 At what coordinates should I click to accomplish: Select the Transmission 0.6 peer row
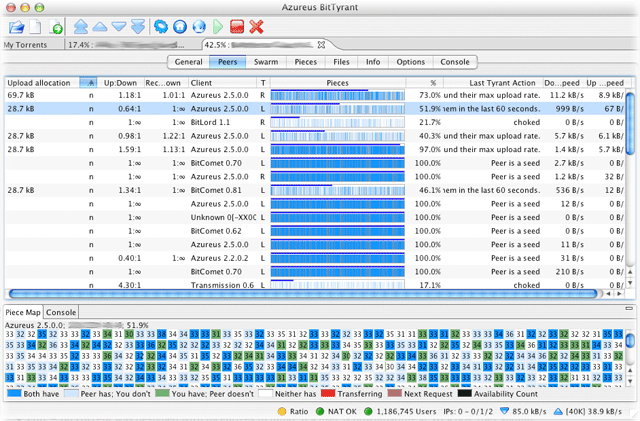[314, 285]
